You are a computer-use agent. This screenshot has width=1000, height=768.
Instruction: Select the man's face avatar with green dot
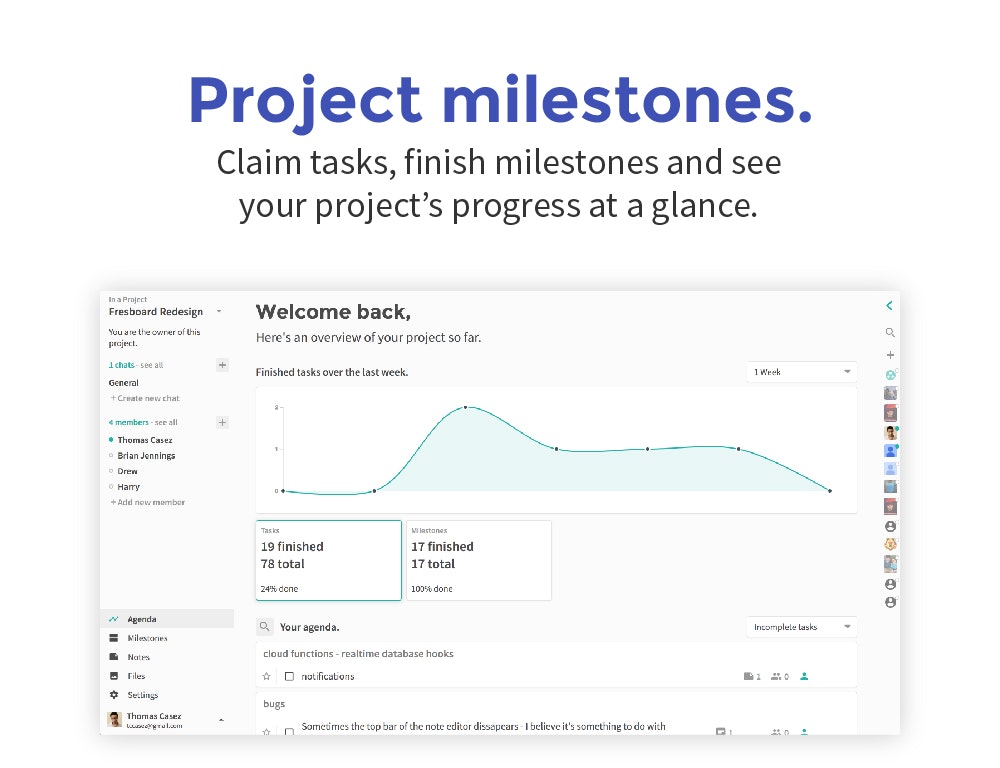click(890, 432)
